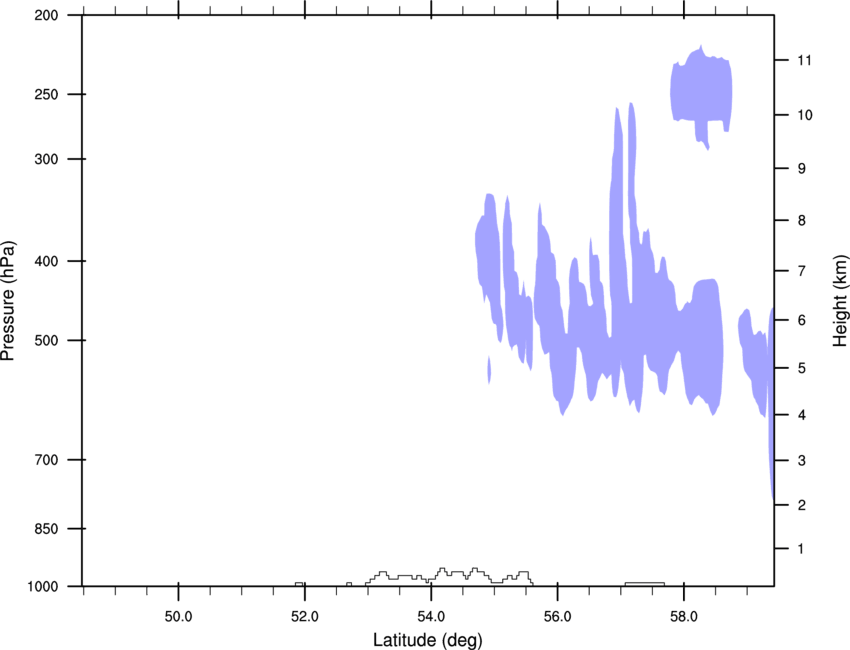This screenshot has height=650, width=850.
Task: Click the 56.0 latitude tick label
Action: pos(558,617)
